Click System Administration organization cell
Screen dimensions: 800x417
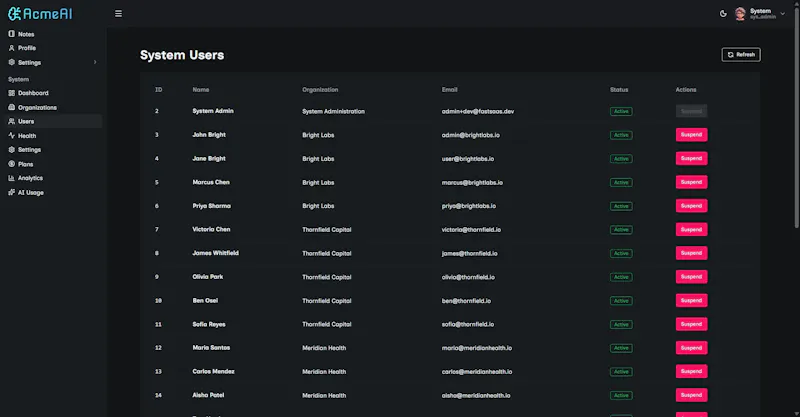[x=333, y=111]
